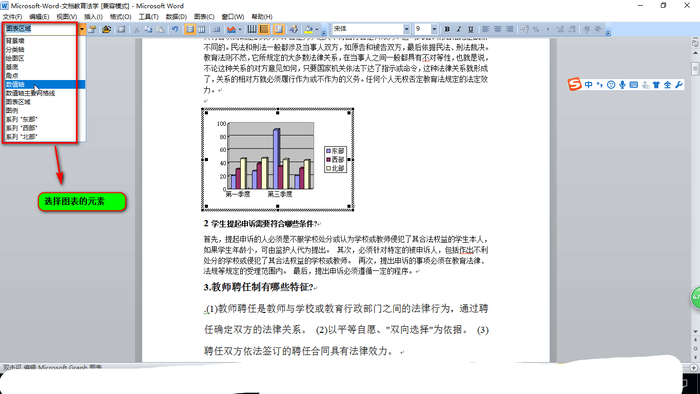Click the Undo arrow icon
Image resolution: width=700 pixels, height=394 pixels.
[175, 29]
